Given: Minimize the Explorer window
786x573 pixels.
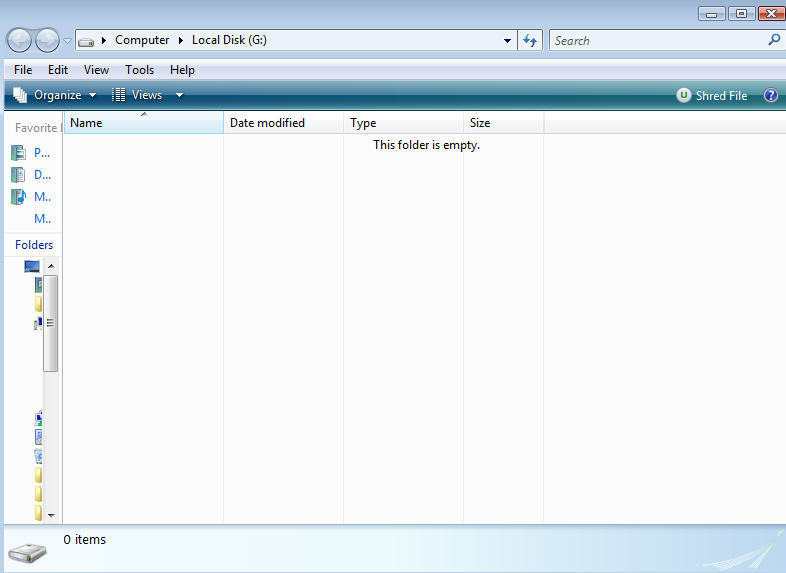Looking at the screenshot, I should (x=711, y=14).
